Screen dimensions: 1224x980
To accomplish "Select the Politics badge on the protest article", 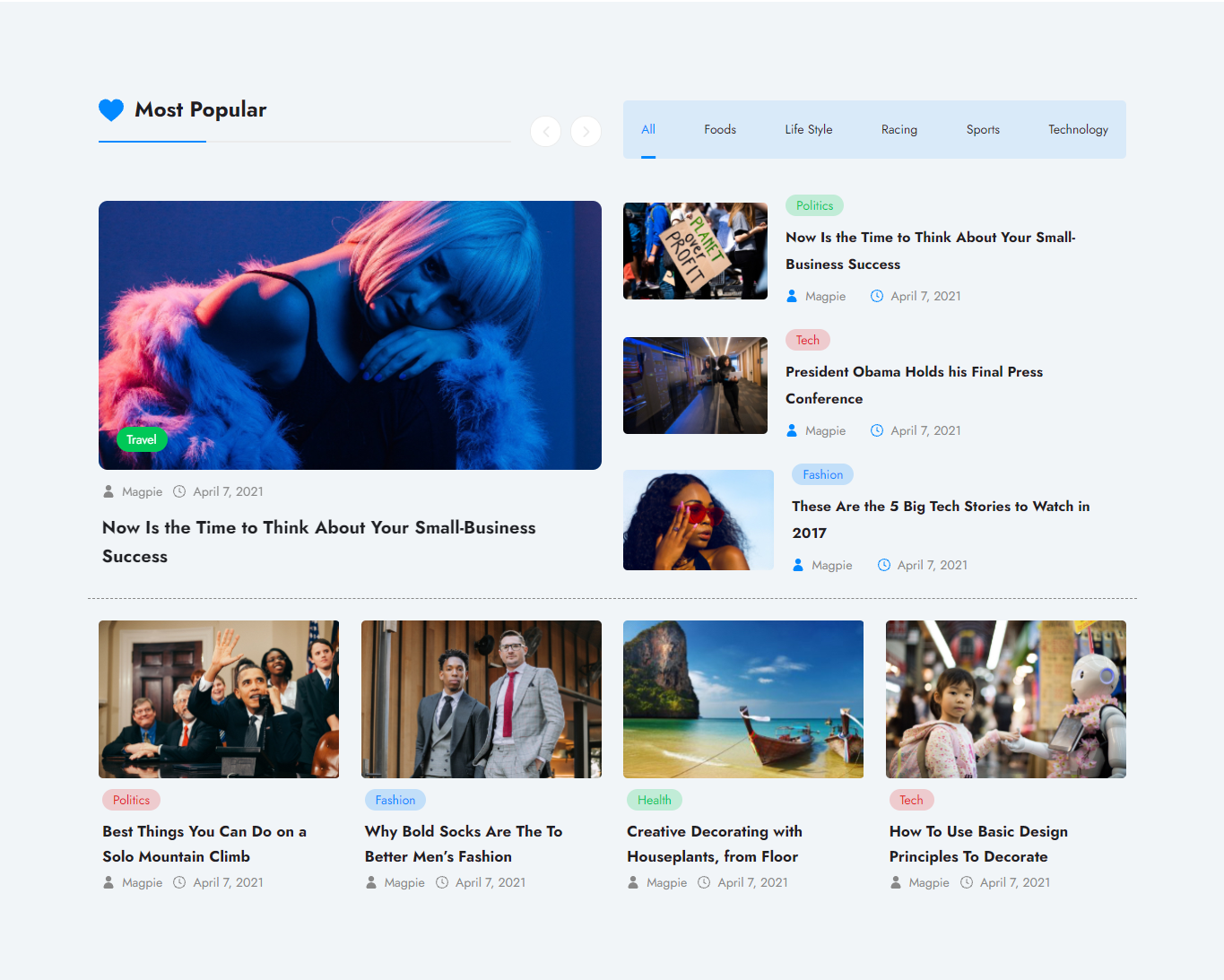I will 814,205.
